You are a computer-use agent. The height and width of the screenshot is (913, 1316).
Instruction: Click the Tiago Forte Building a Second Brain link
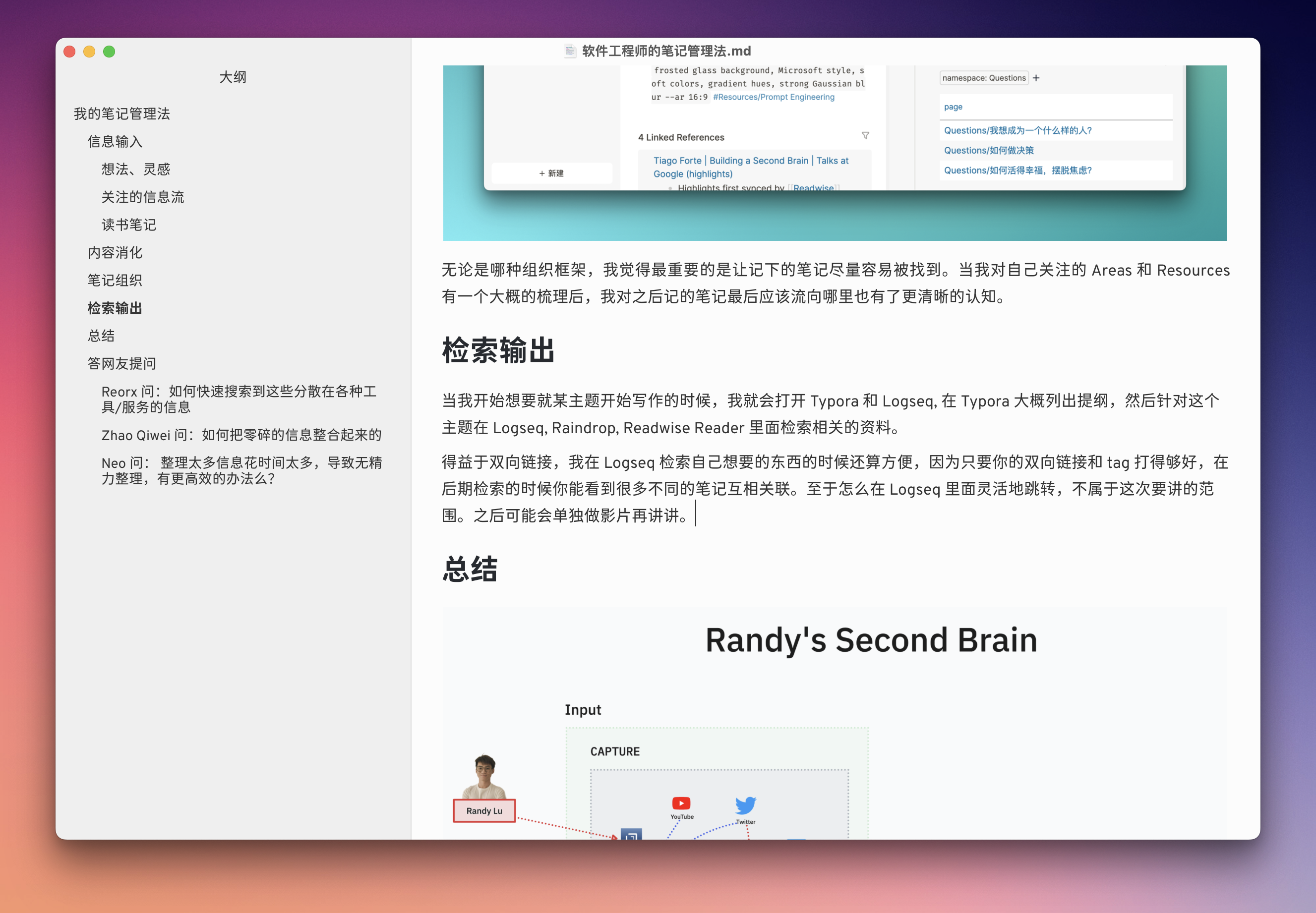click(751, 167)
